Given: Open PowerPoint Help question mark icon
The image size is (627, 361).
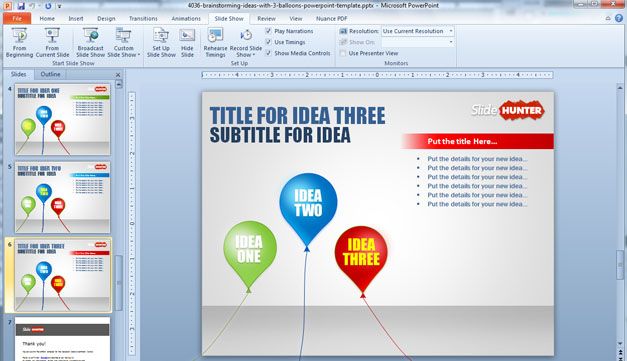Looking at the screenshot, I should 619,18.
